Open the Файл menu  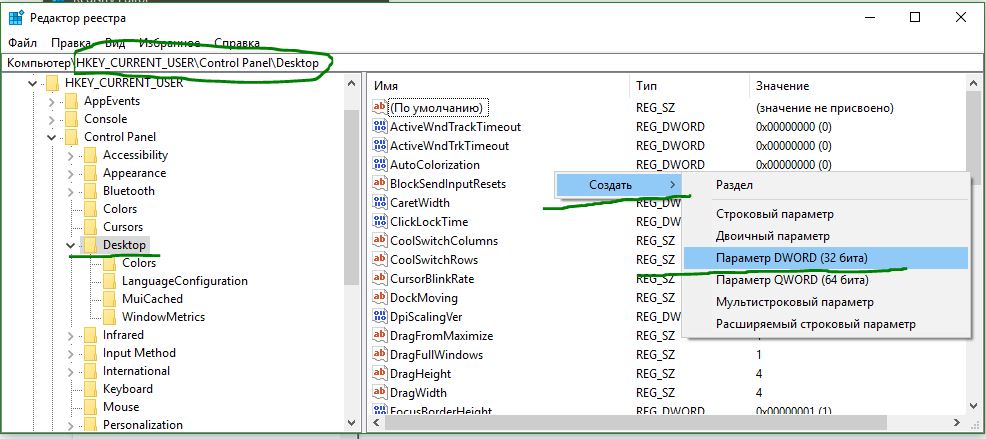coord(23,43)
